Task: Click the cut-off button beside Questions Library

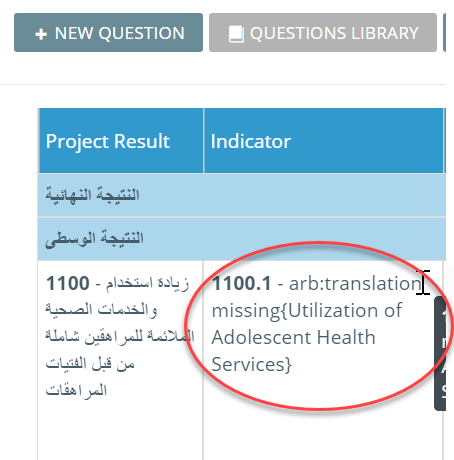Action: [x=444, y=33]
